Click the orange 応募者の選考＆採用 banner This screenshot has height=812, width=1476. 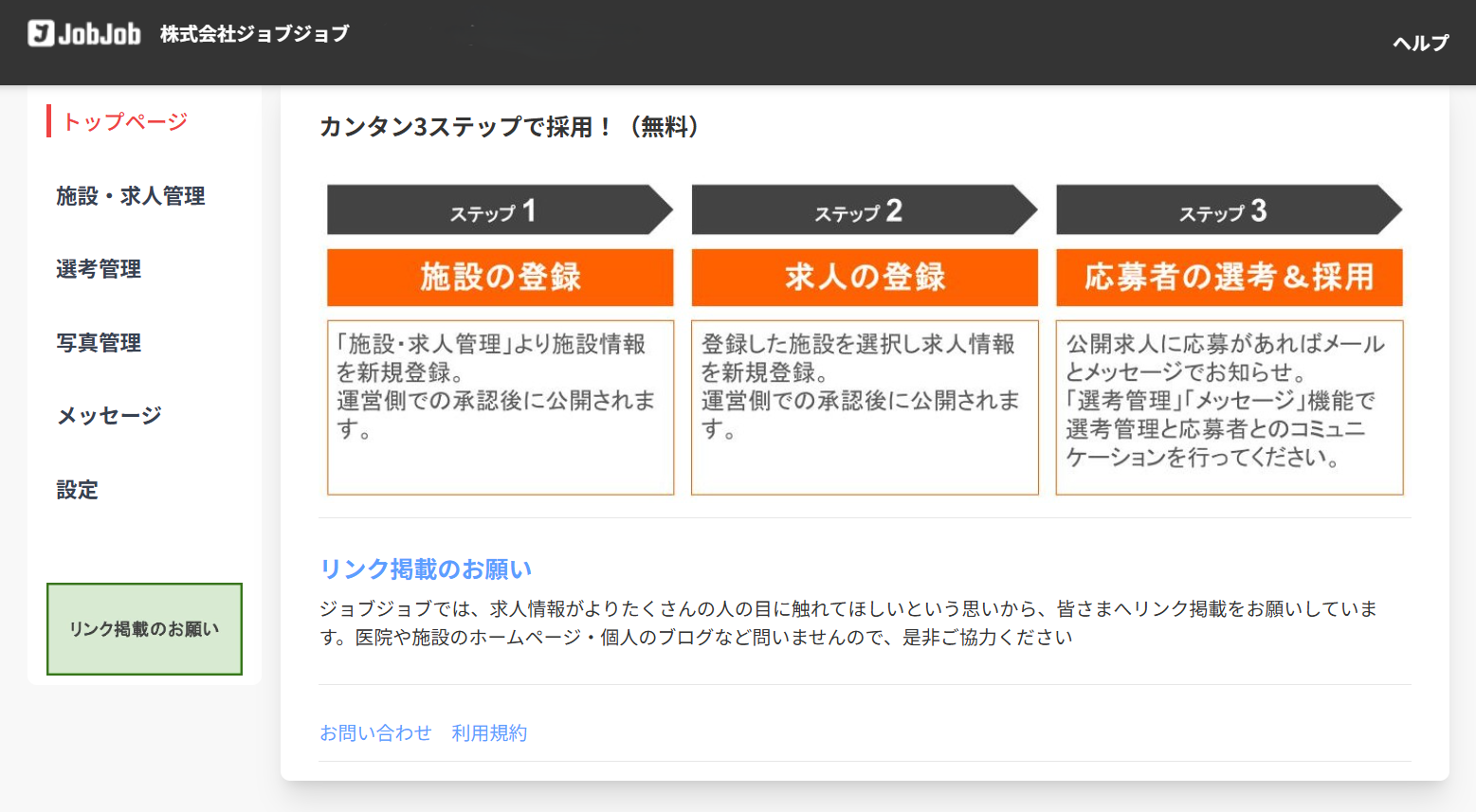point(1229,278)
